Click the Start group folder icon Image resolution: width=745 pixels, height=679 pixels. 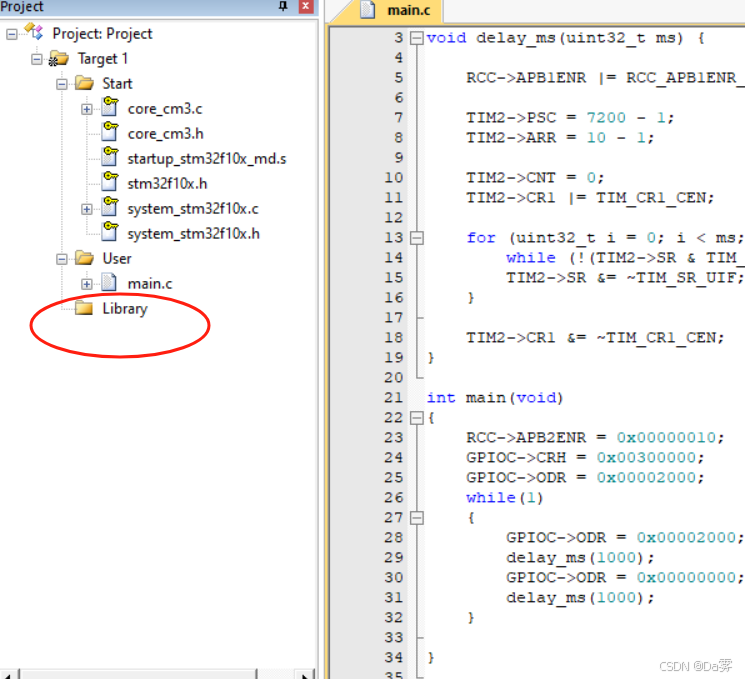85,83
